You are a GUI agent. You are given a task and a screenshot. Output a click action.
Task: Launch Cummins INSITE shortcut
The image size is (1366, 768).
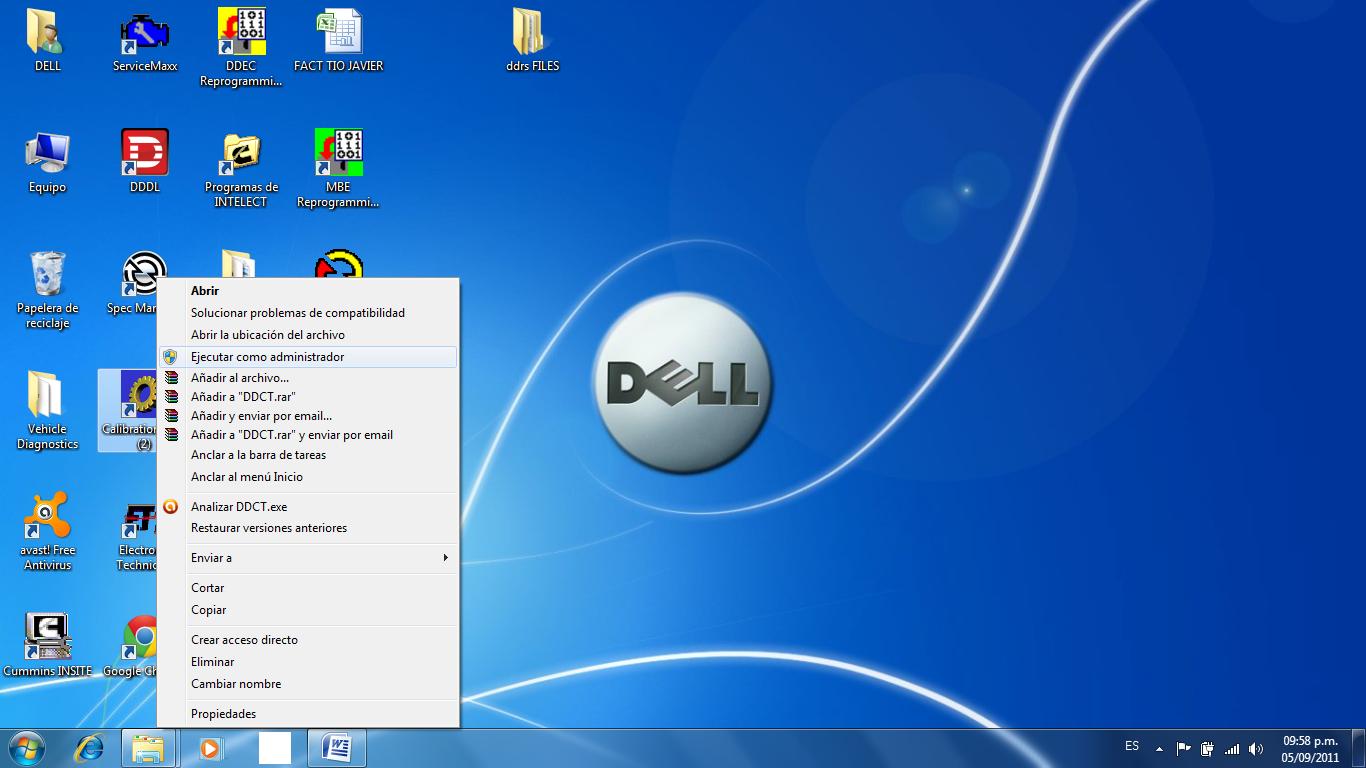(47, 646)
